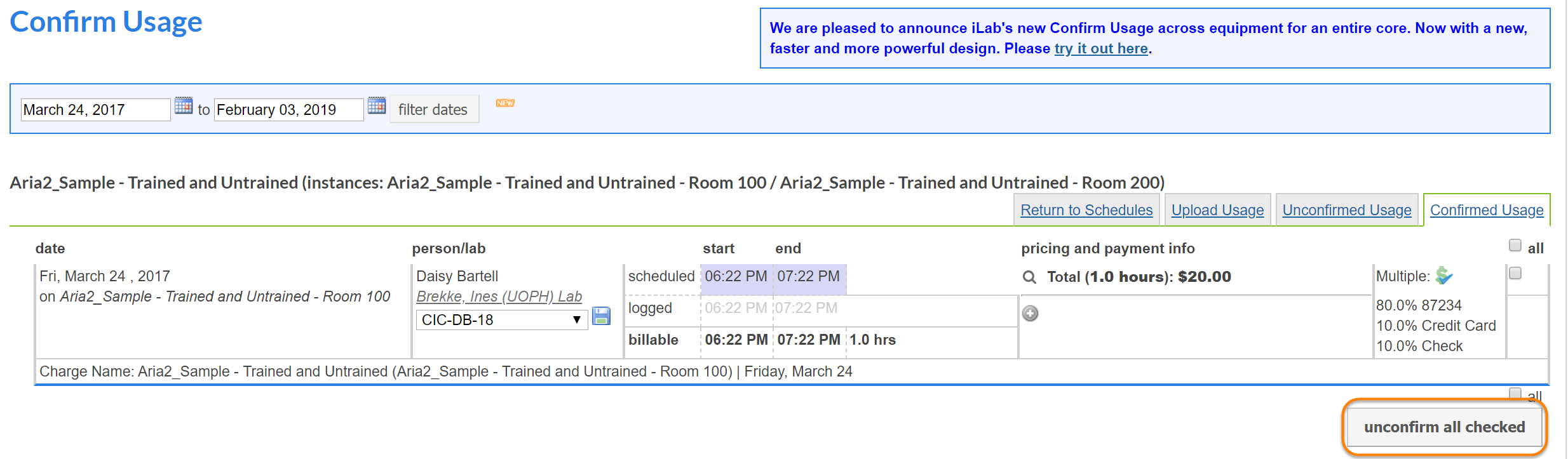Click the orange NEW badge icon

[x=505, y=103]
